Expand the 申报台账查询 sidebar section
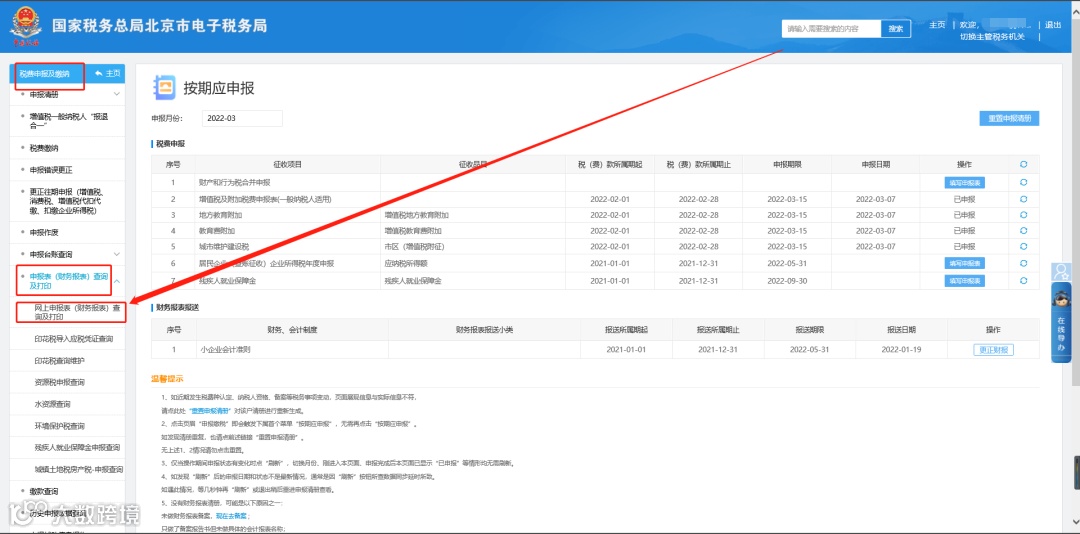 [x=116, y=254]
